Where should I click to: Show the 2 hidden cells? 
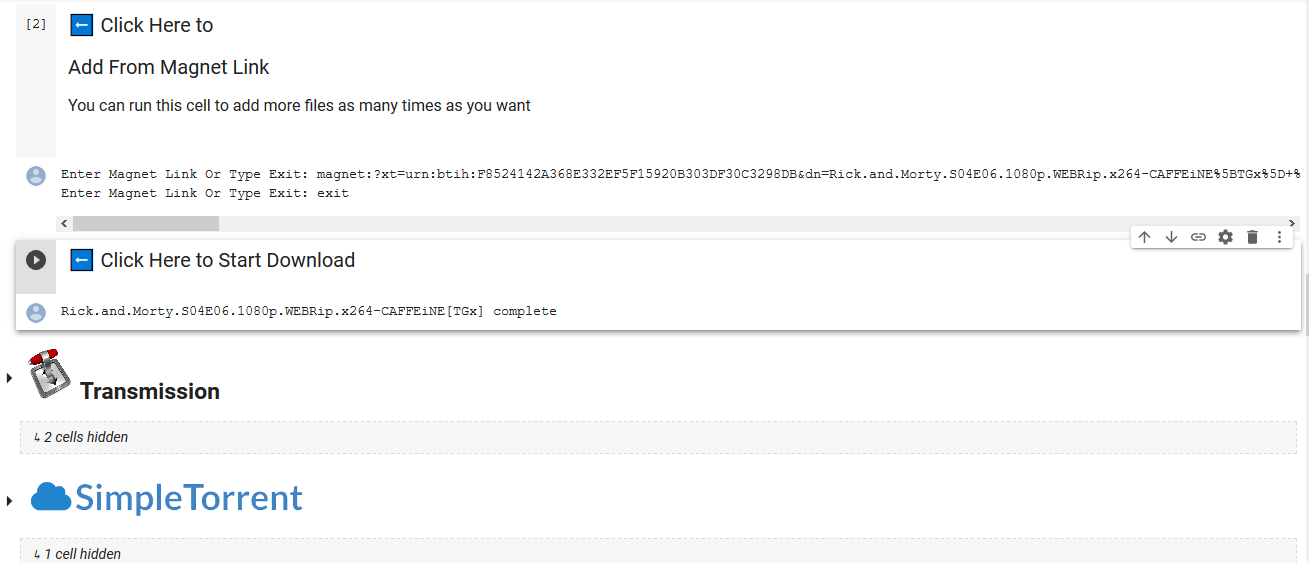(80, 437)
